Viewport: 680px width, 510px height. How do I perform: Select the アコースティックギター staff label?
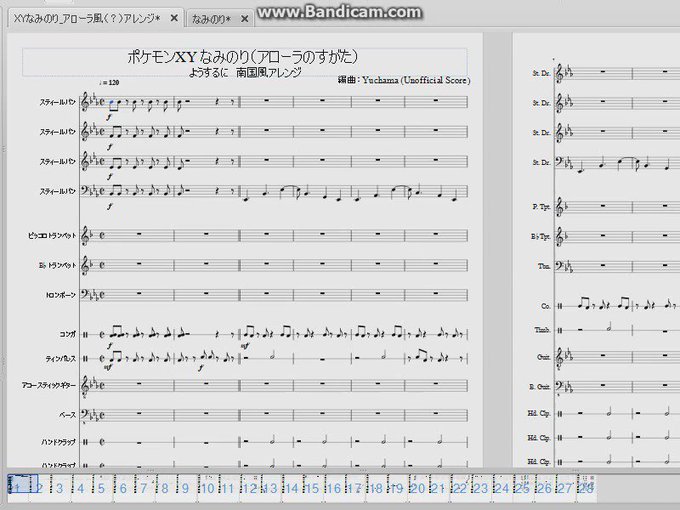[x=49, y=385]
